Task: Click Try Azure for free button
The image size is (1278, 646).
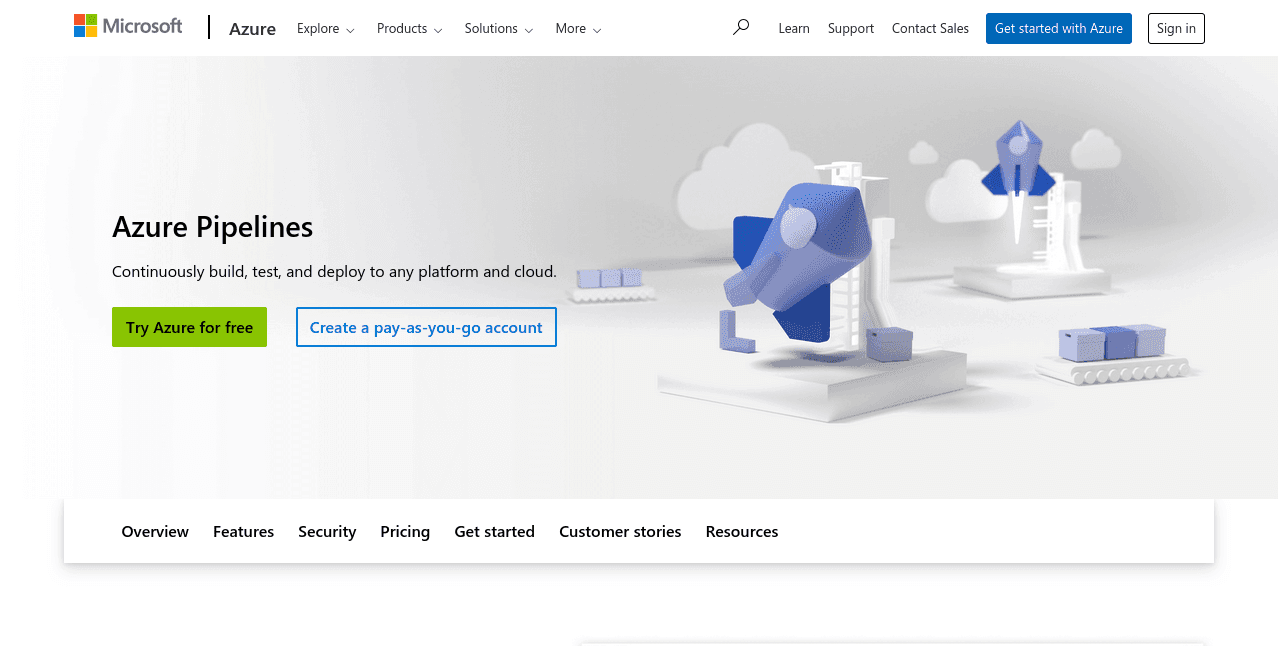Action: 189,327
